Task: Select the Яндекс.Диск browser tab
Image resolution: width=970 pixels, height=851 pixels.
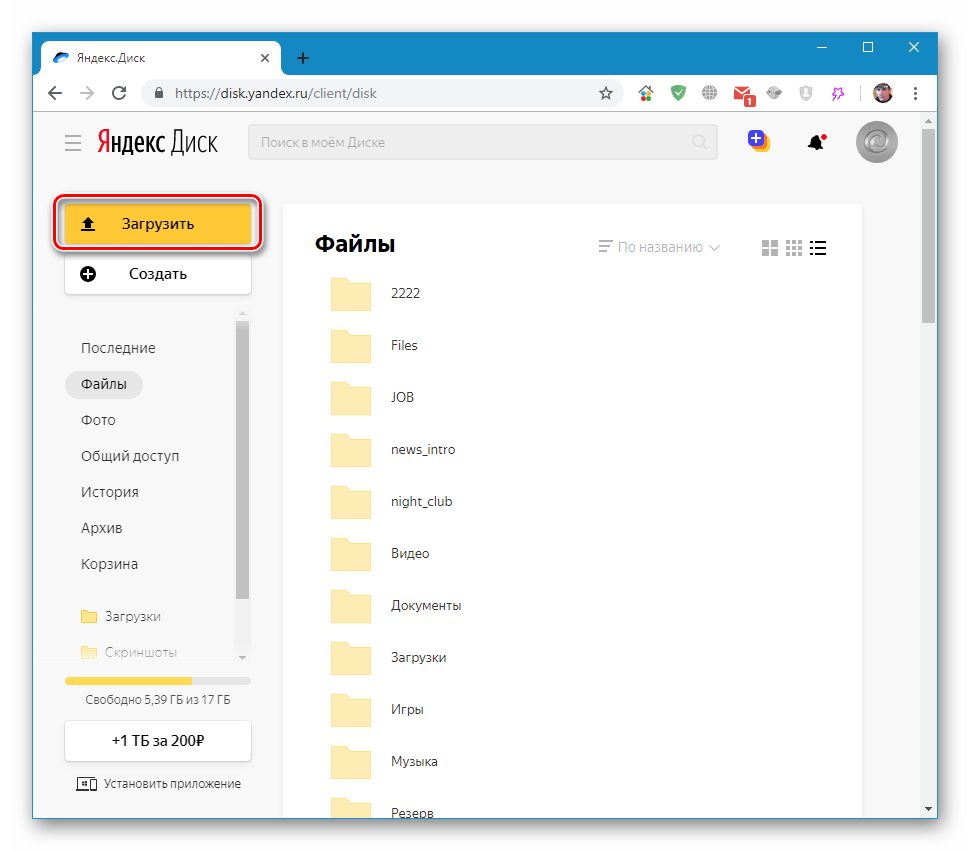Action: pos(161,58)
